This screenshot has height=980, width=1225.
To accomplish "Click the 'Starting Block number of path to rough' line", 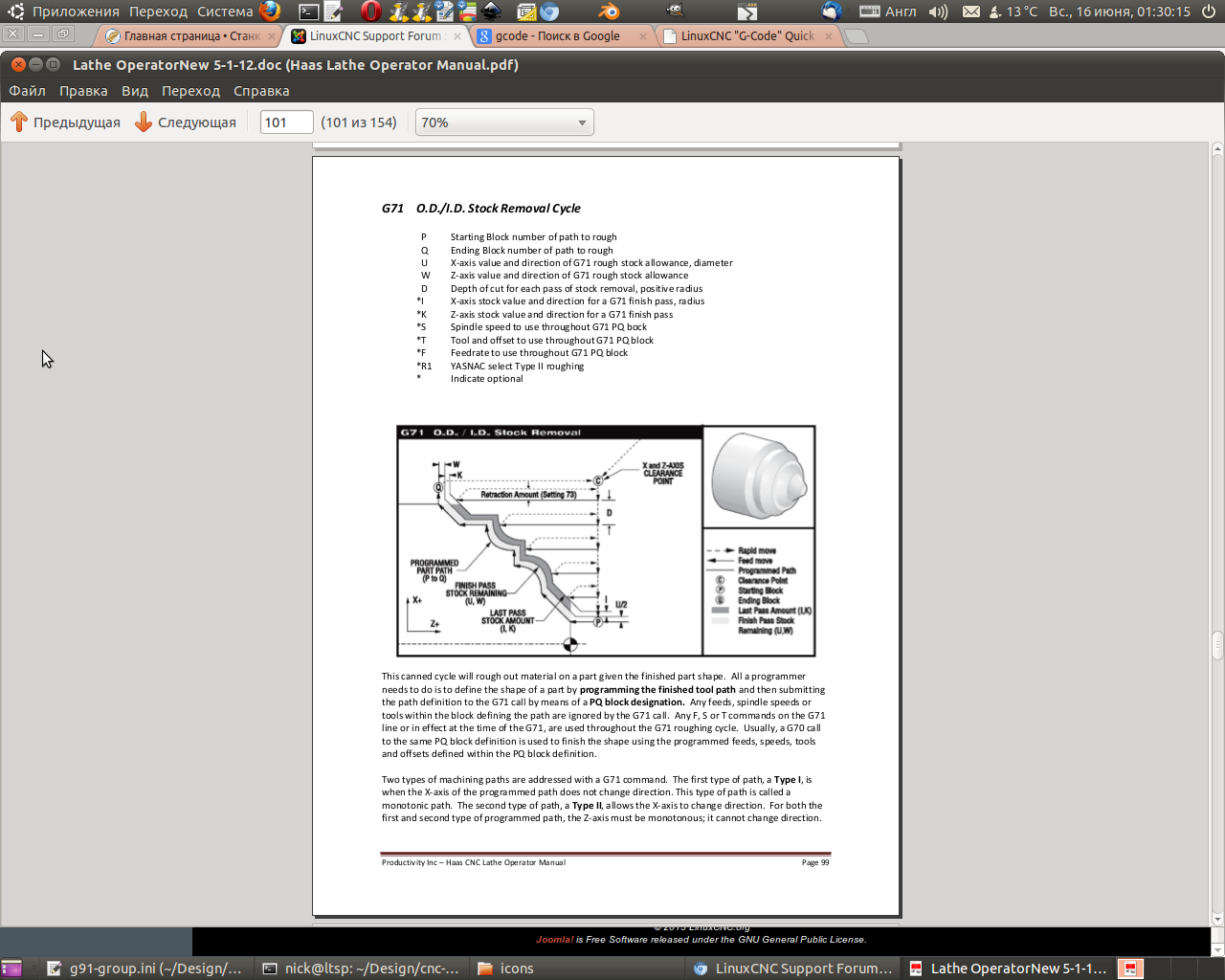I will click(533, 236).
